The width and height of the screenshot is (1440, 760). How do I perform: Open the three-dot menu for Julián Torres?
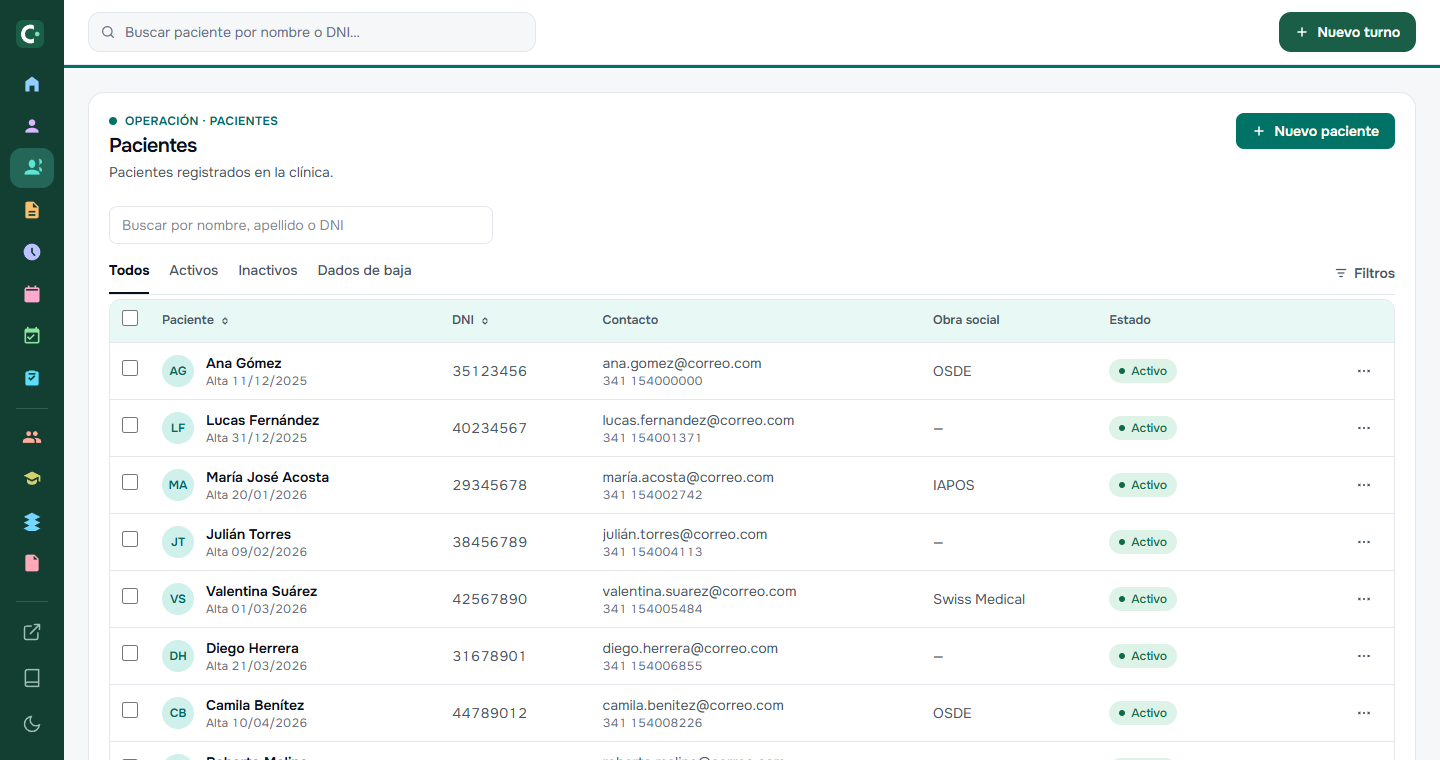coord(1364,542)
